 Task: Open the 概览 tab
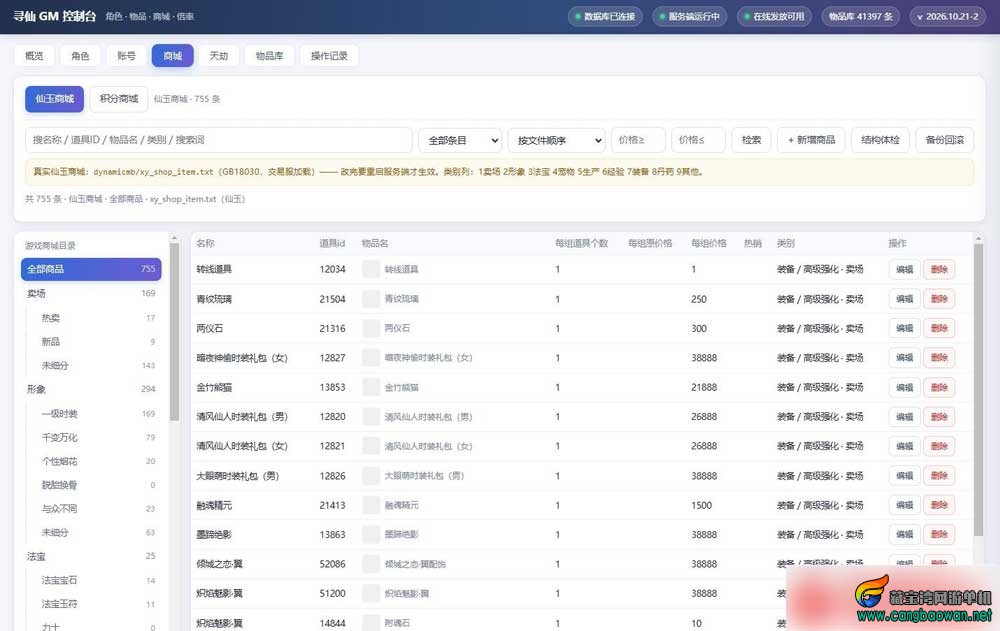[x=34, y=56]
